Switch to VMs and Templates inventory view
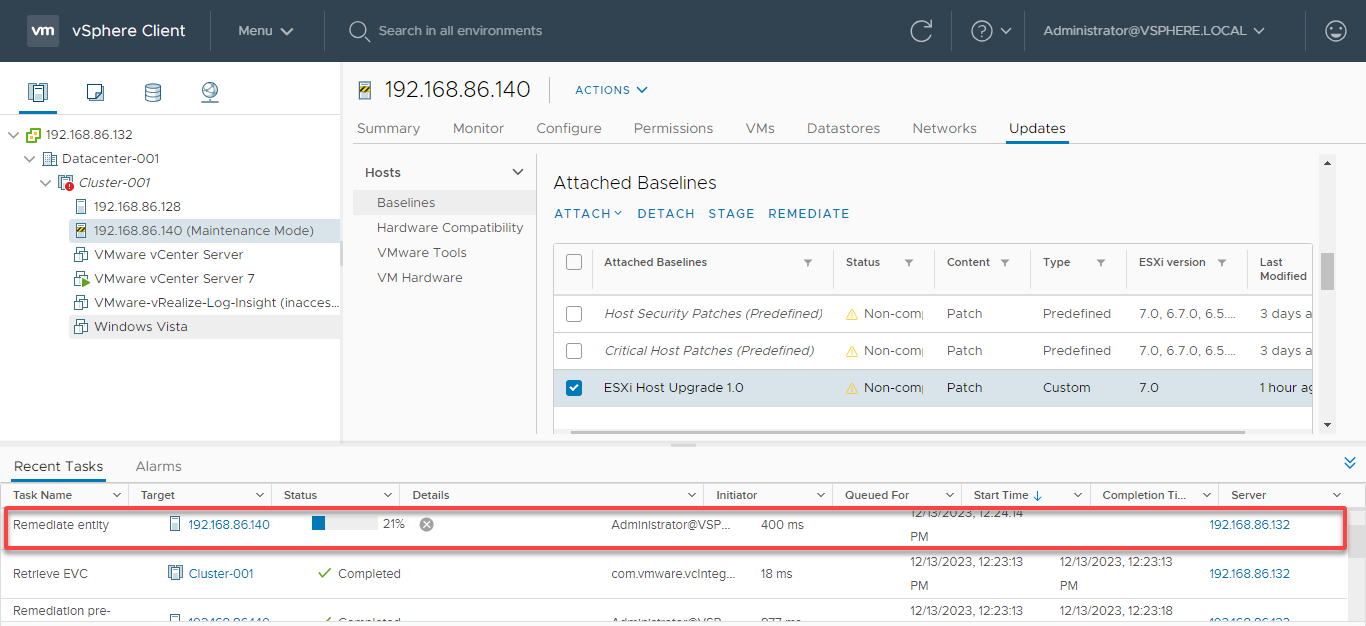 click(95, 93)
